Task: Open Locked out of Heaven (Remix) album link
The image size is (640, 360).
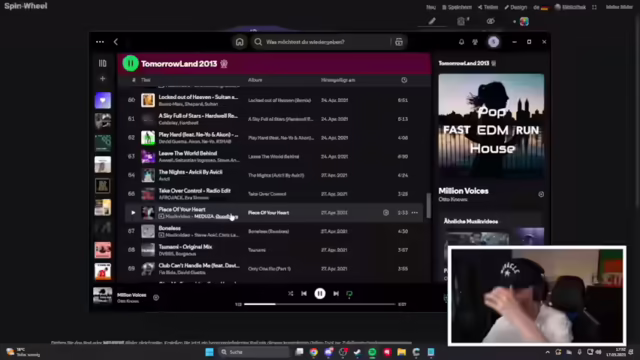Action: point(280,100)
